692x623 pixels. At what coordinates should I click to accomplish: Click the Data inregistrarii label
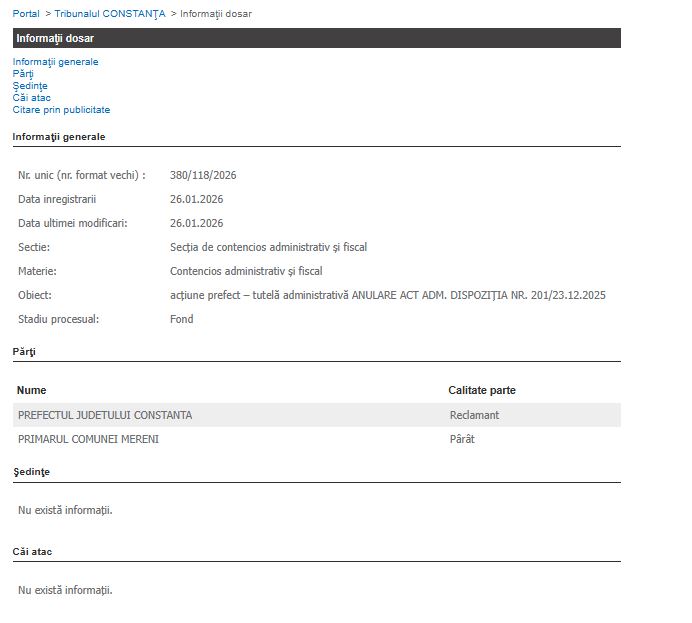57,199
